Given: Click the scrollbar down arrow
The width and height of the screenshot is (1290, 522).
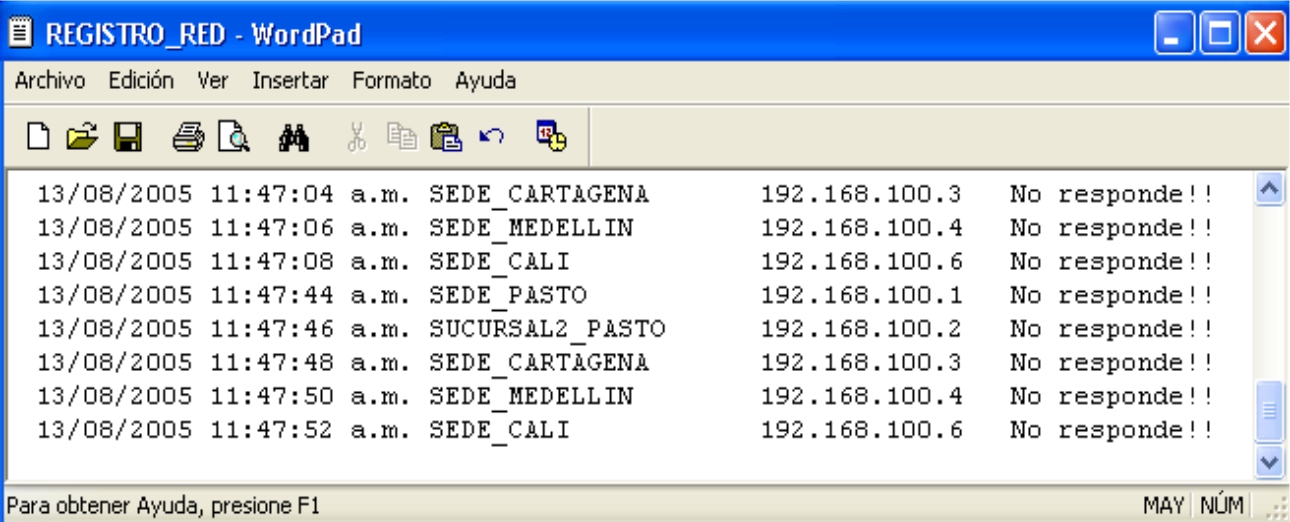Looking at the screenshot, I should [x=1267, y=463].
